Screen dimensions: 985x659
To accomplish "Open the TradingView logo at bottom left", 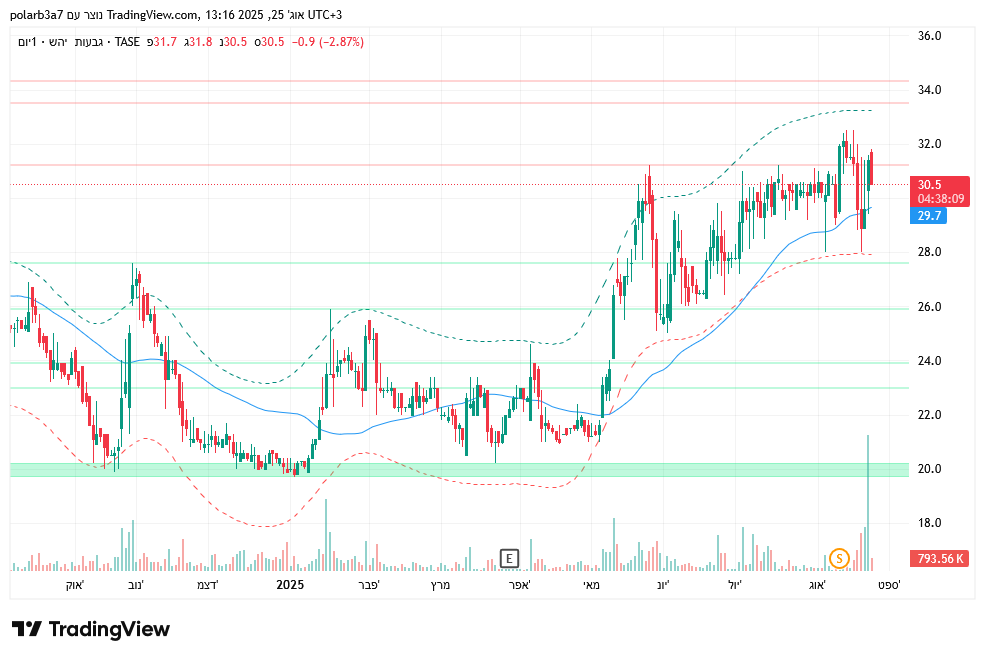I will click(90, 629).
